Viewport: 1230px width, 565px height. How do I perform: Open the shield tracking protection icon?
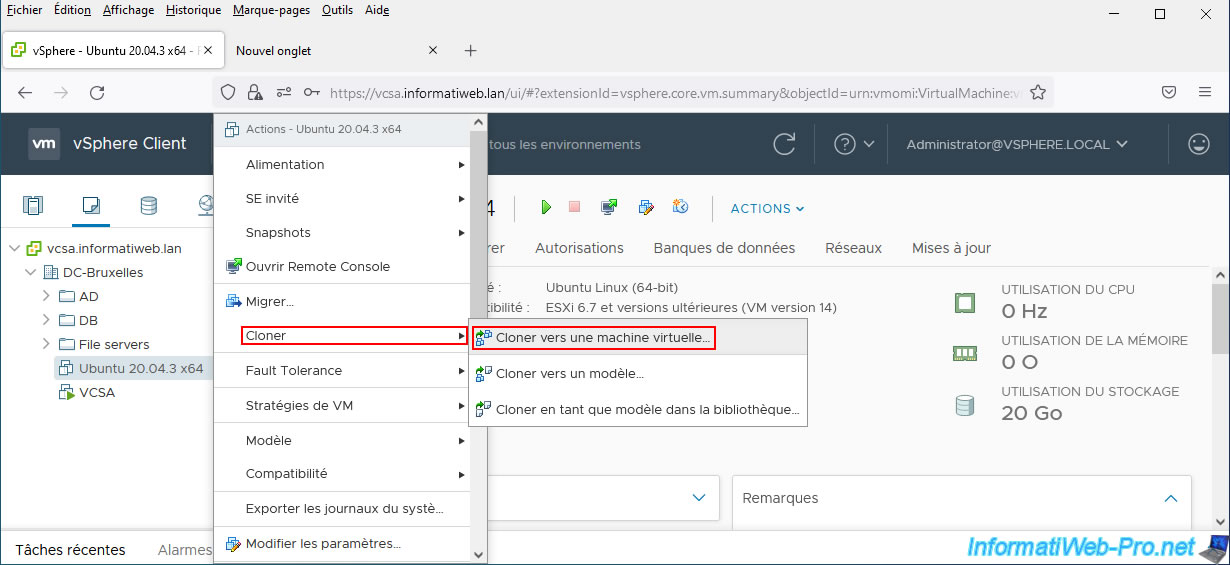tap(228, 92)
